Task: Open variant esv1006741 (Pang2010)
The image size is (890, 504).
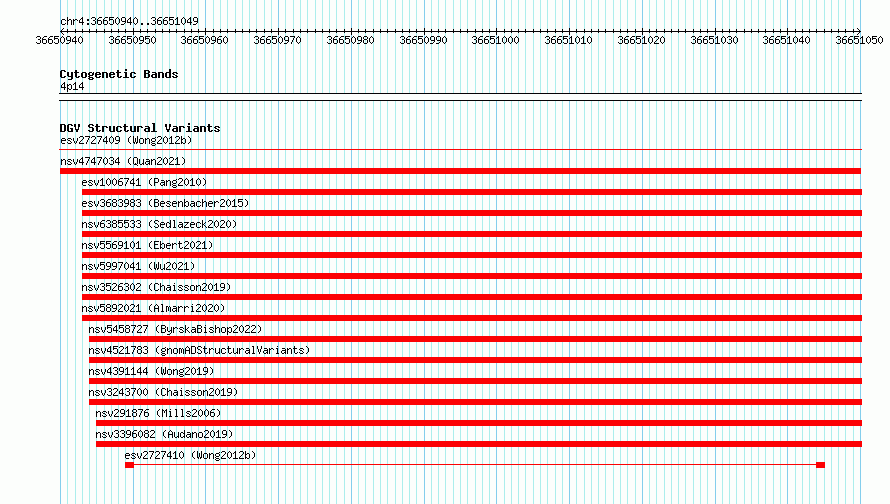Action: [x=144, y=182]
